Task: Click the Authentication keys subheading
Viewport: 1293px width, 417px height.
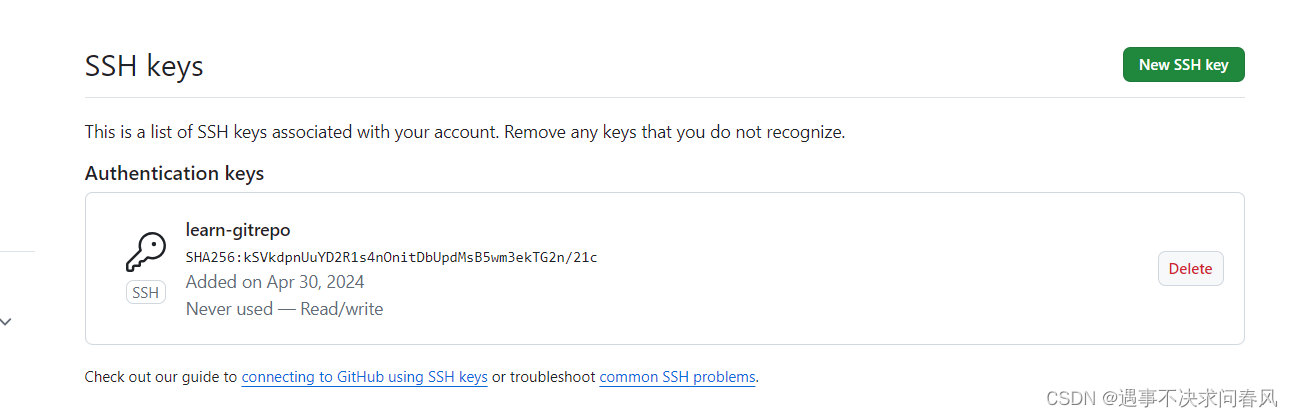Action: click(174, 173)
